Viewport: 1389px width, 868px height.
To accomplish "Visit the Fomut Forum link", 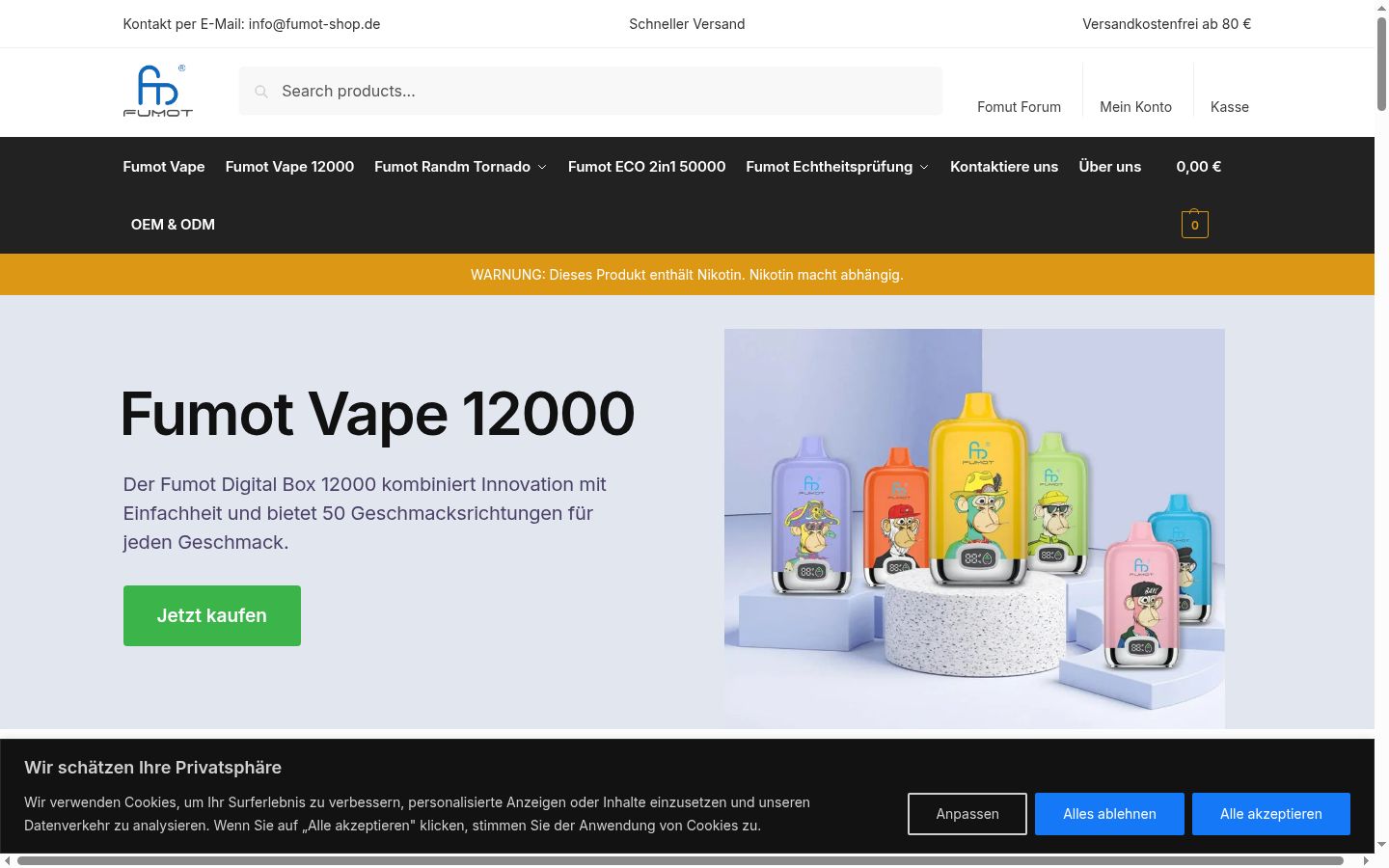I will tap(1019, 107).
